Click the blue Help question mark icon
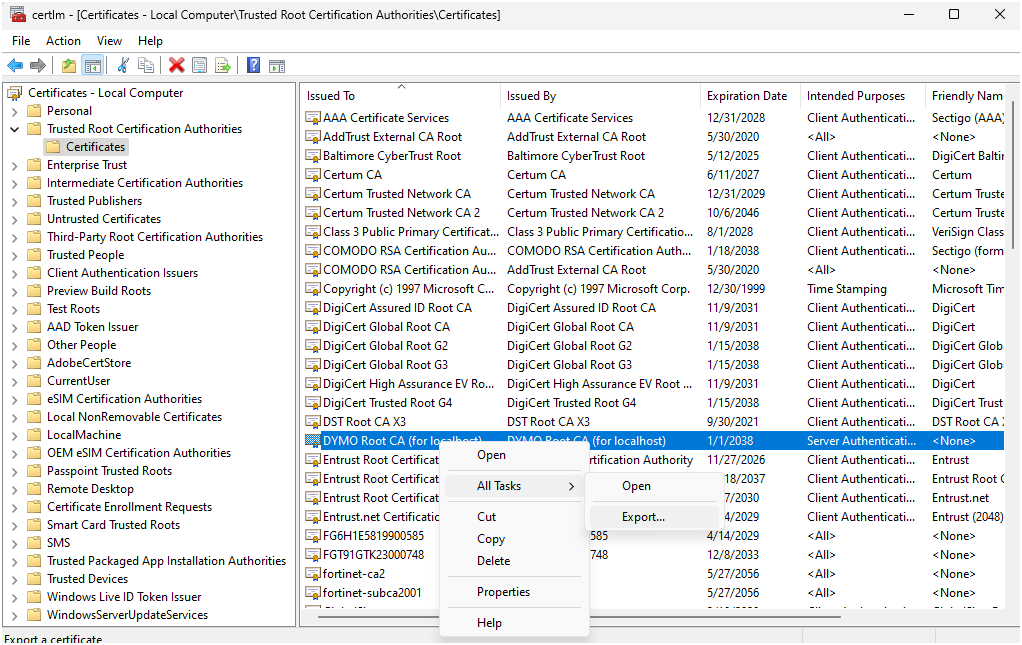 (x=253, y=65)
